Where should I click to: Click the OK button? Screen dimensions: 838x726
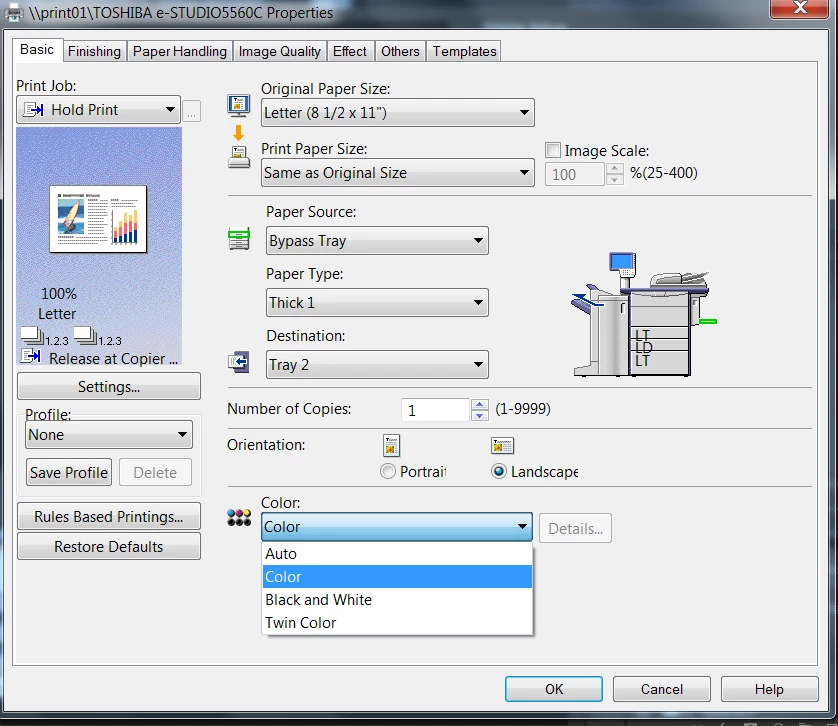click(554, 689)
